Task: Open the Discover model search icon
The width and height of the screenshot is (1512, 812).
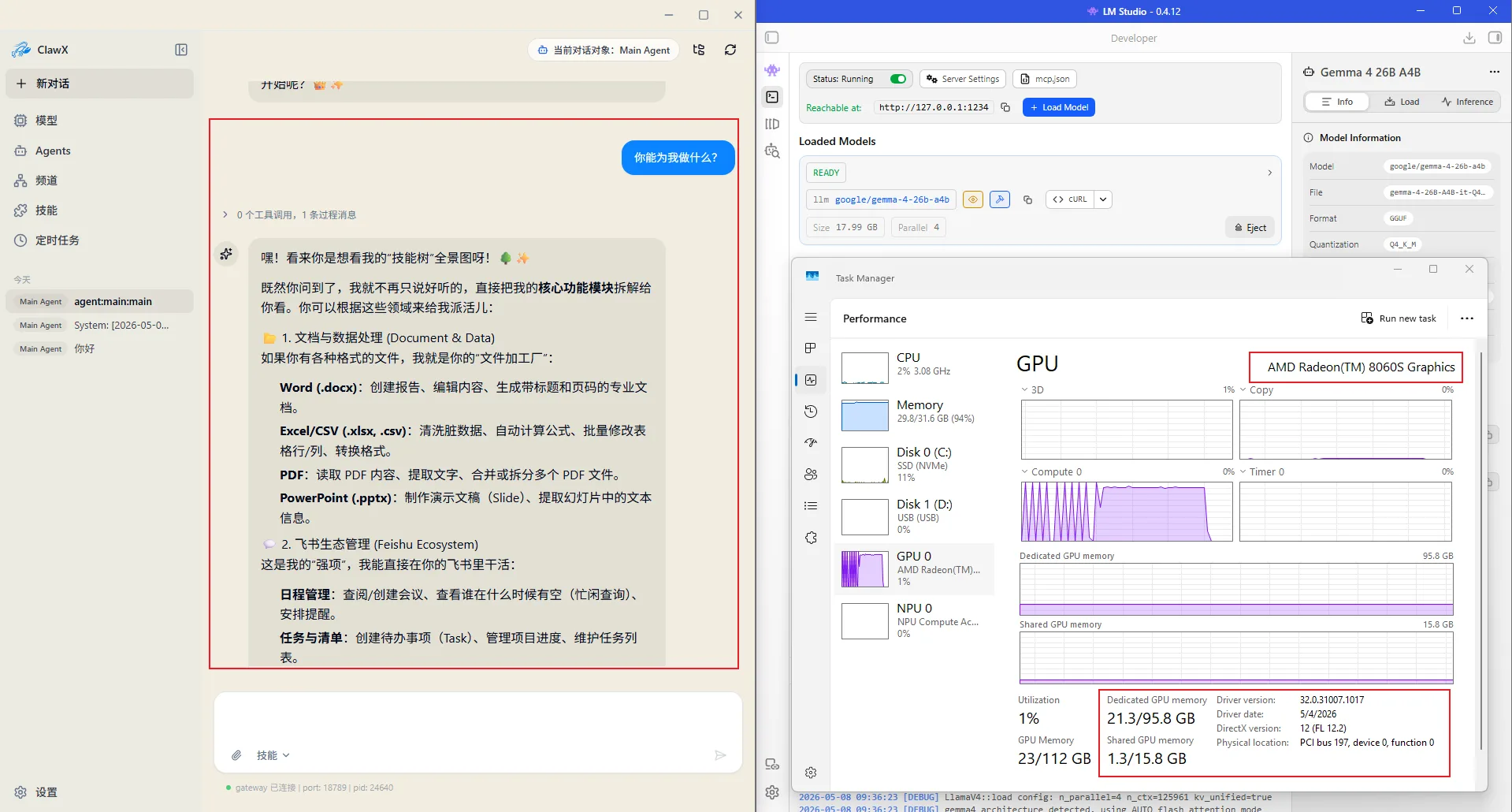Action: (x=772, y=151)
